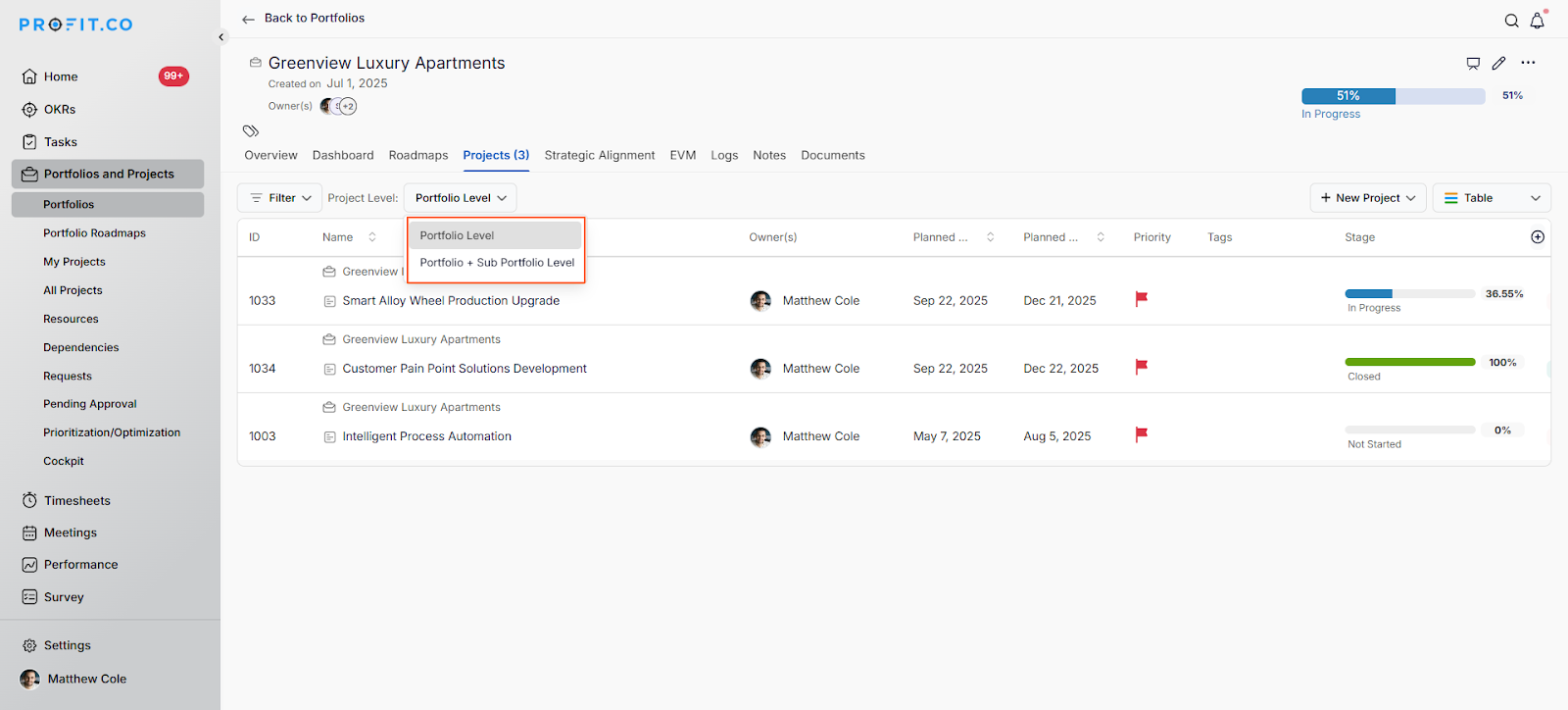
Task: Click the tags icon below owners
Action: coord(251,130)
